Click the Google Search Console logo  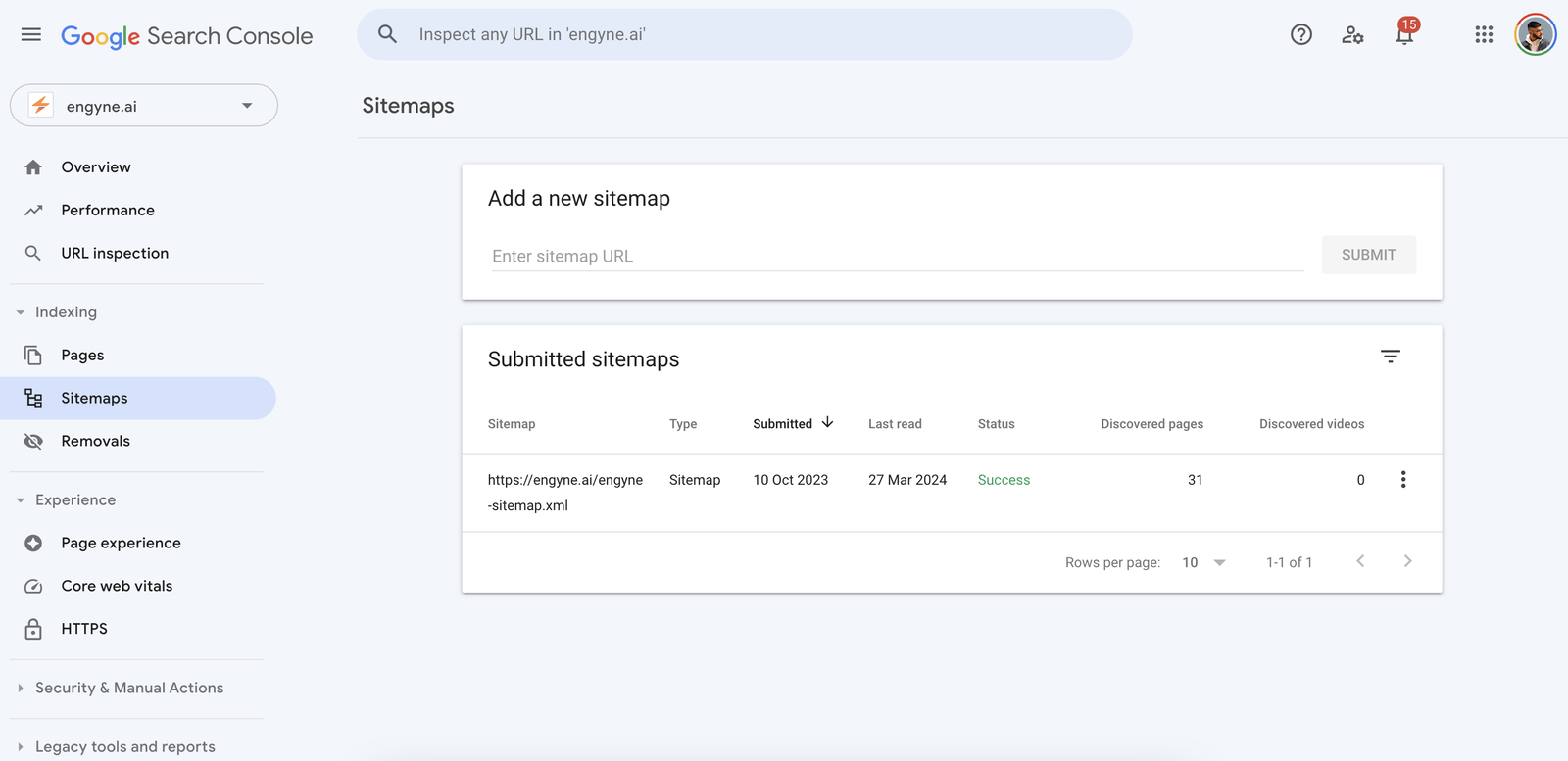pyautogui.click(x=187, y=36)
